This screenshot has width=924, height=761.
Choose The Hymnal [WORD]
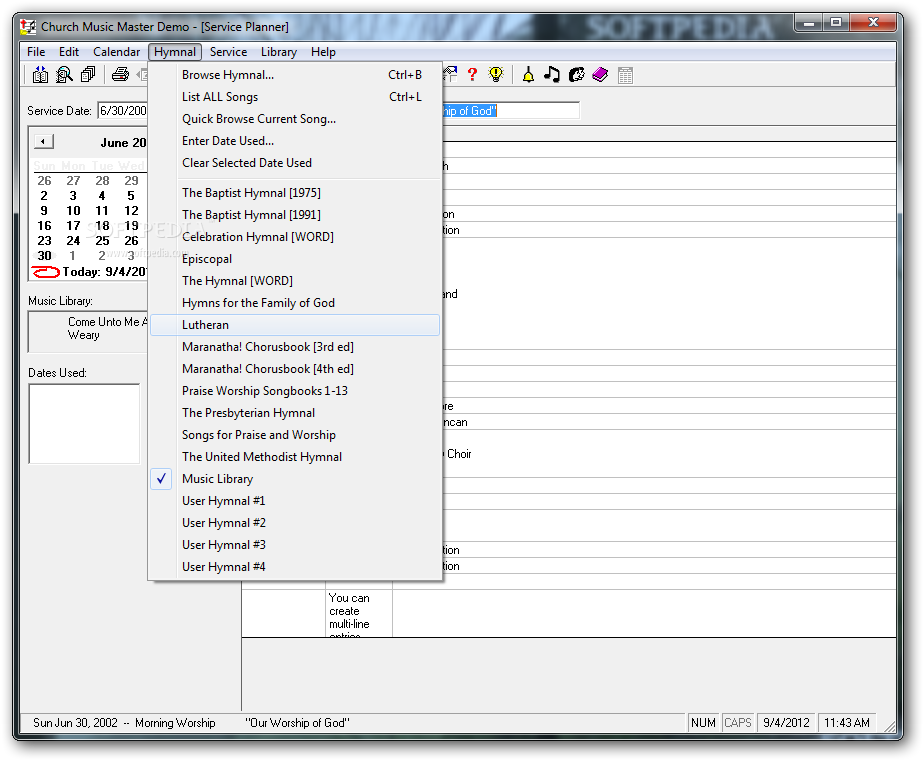tap(295, 281)
